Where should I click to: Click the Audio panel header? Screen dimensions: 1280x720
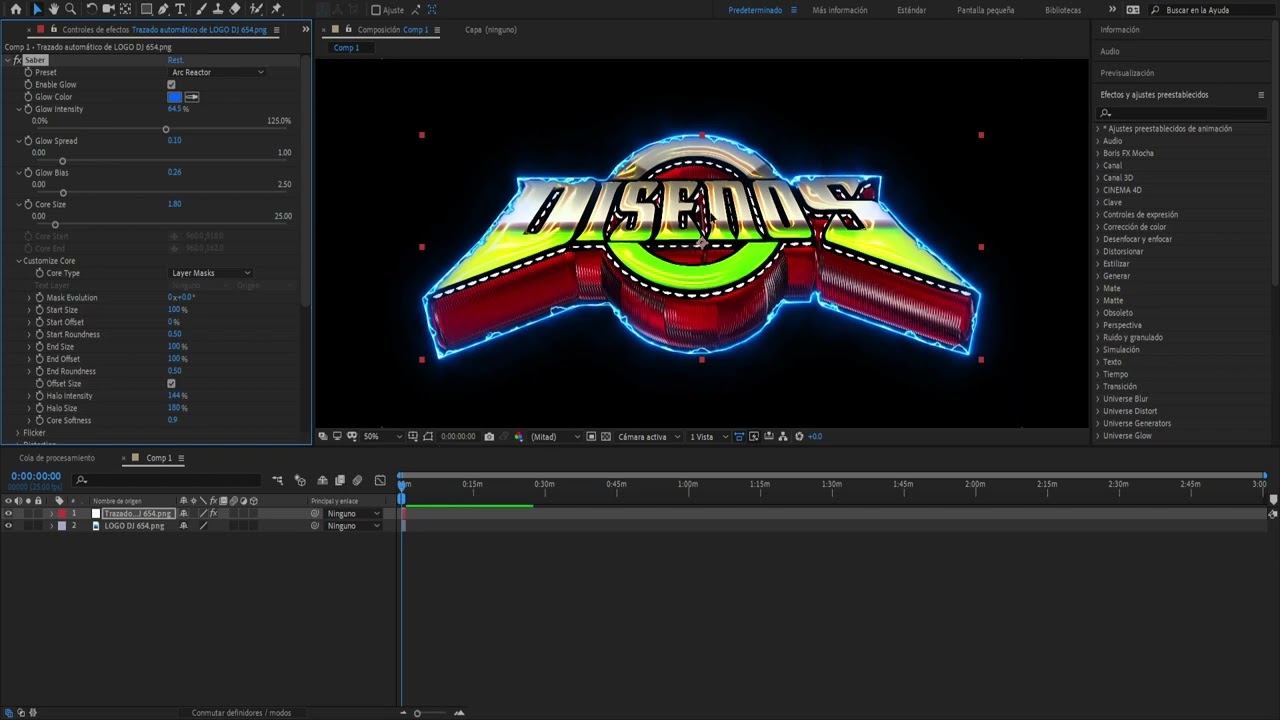click(1110, 51)
